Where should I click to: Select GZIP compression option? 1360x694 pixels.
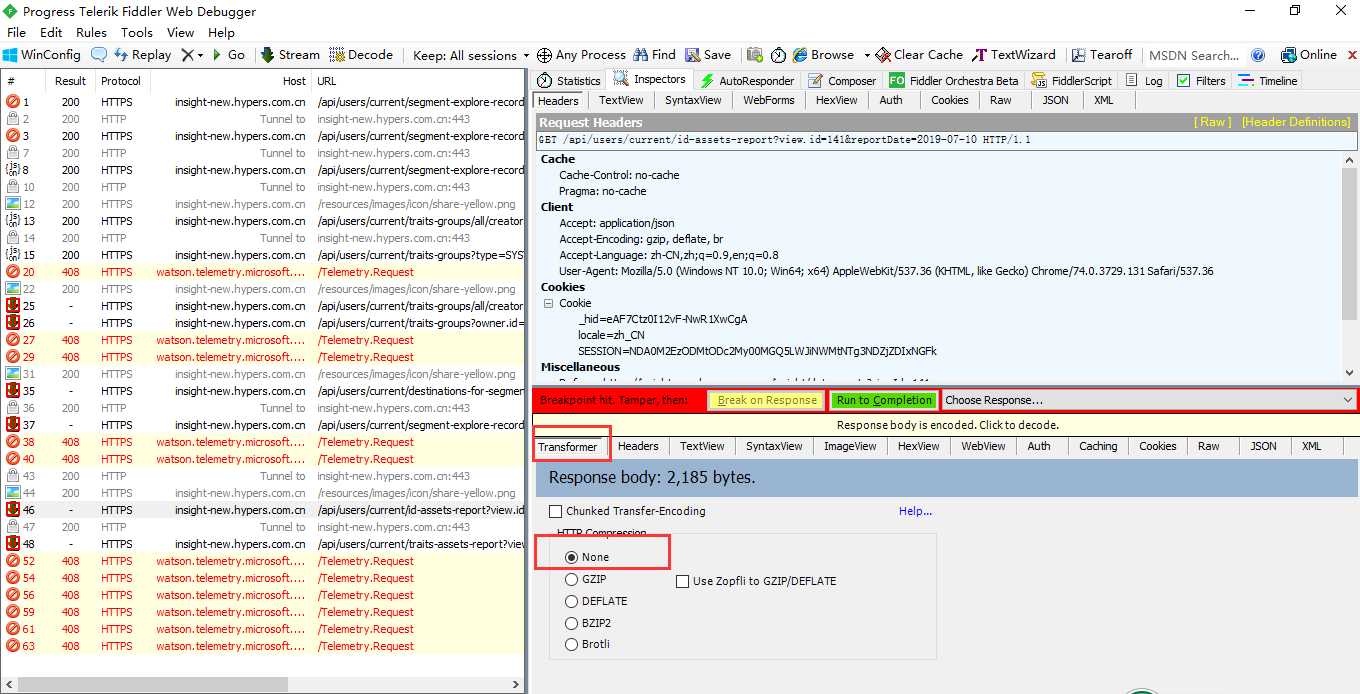[572, 579]
